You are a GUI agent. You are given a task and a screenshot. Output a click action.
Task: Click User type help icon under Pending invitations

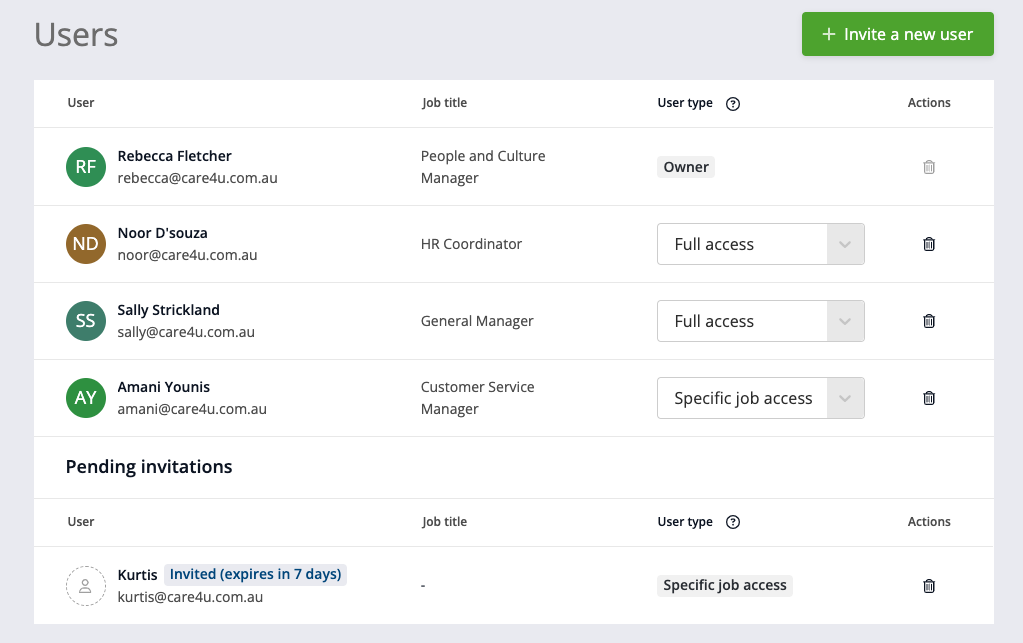point(733,522)
